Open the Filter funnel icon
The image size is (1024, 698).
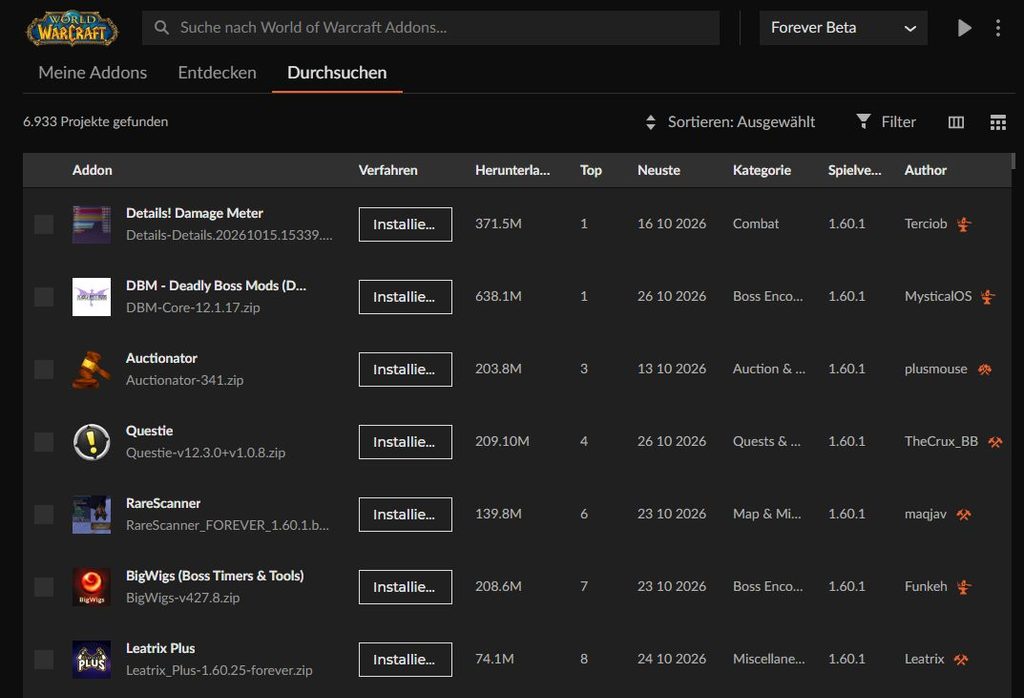pyautogui.click(x=863, y=121)
